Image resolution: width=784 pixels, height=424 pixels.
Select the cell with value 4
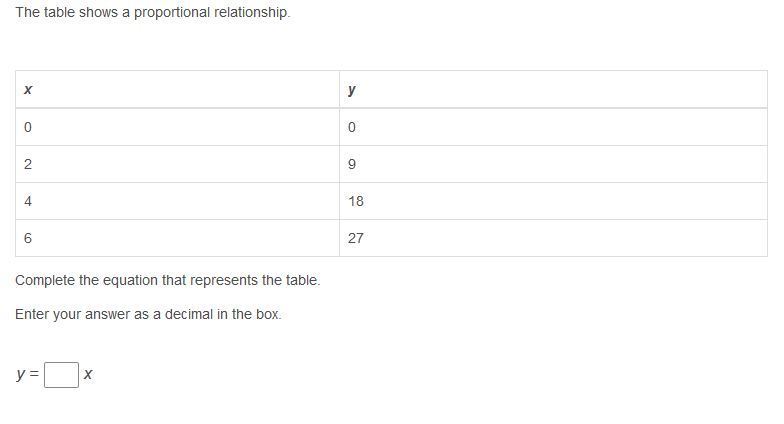point(177,201)
